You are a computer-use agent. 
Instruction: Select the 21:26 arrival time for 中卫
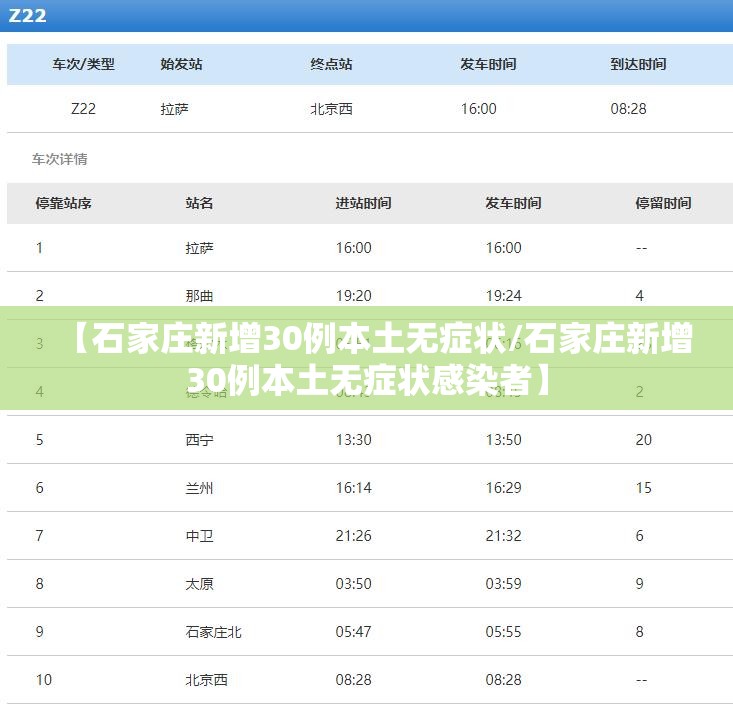point(354,536)
